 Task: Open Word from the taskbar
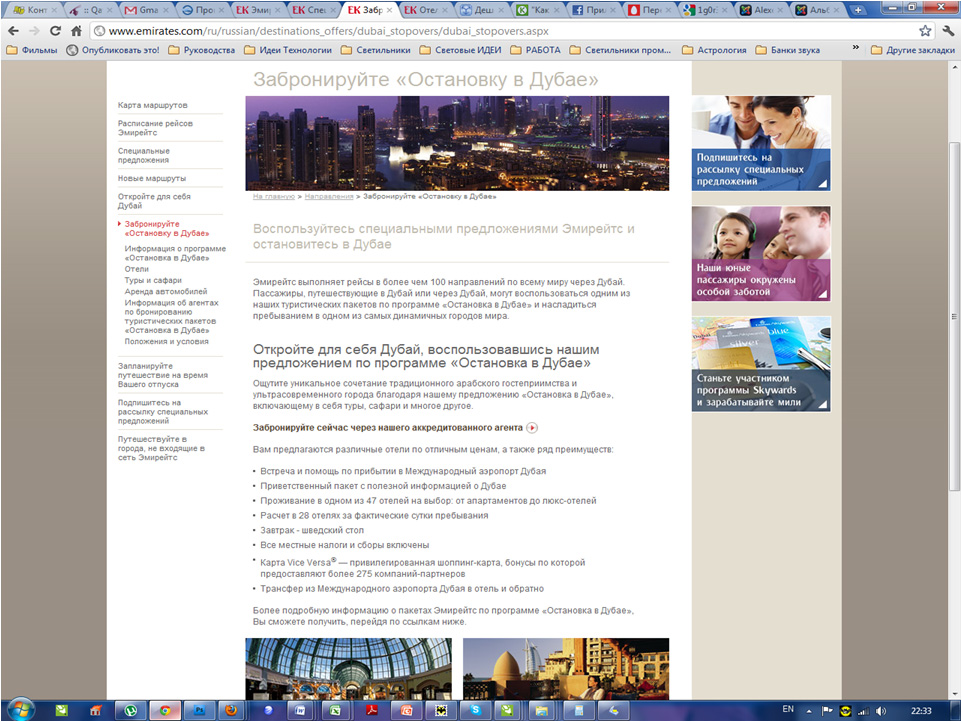(301, 710)
